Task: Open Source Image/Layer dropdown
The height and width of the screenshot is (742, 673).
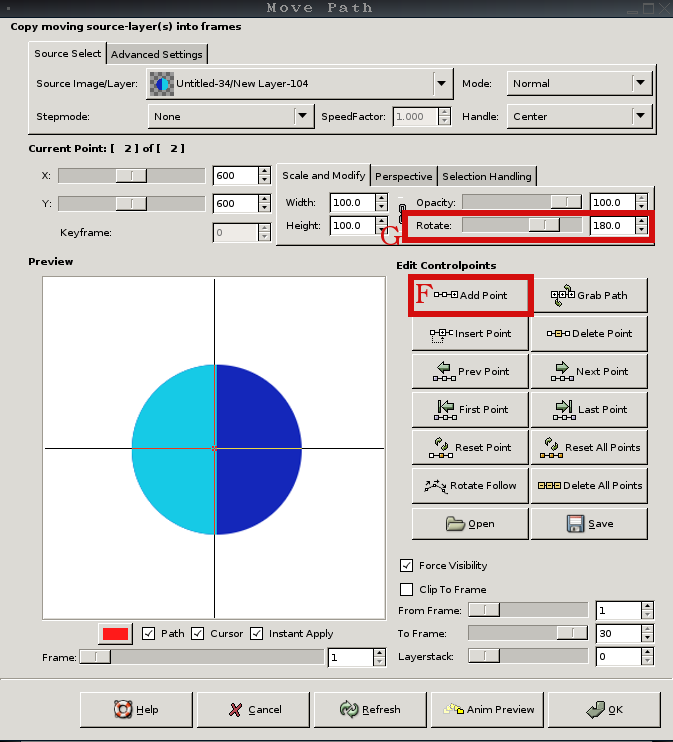Action: (x=300, y=84)
